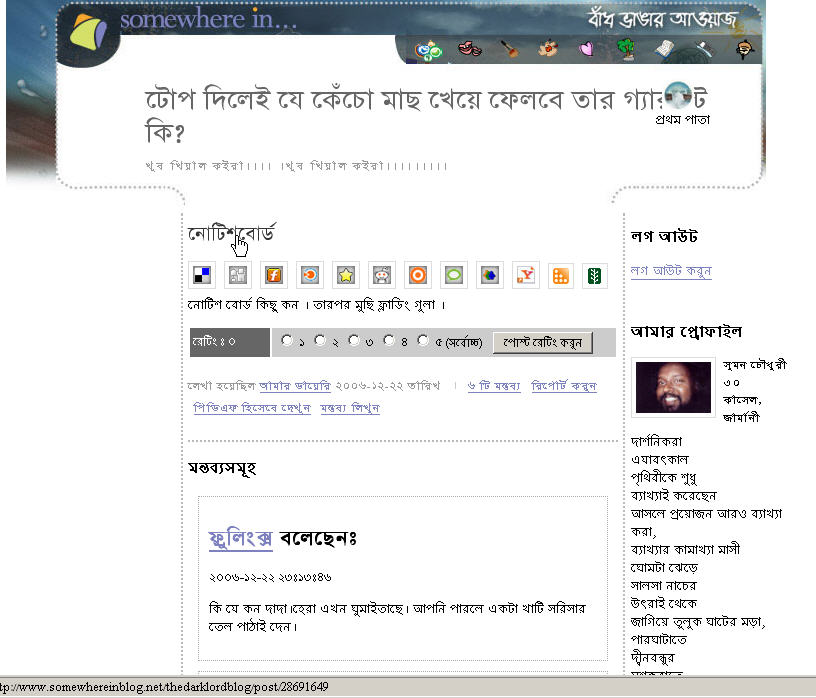This screenshot has height=698, width=816.
Task: Click the green speech bubble Technorati icon
Action: click(454, 275)
